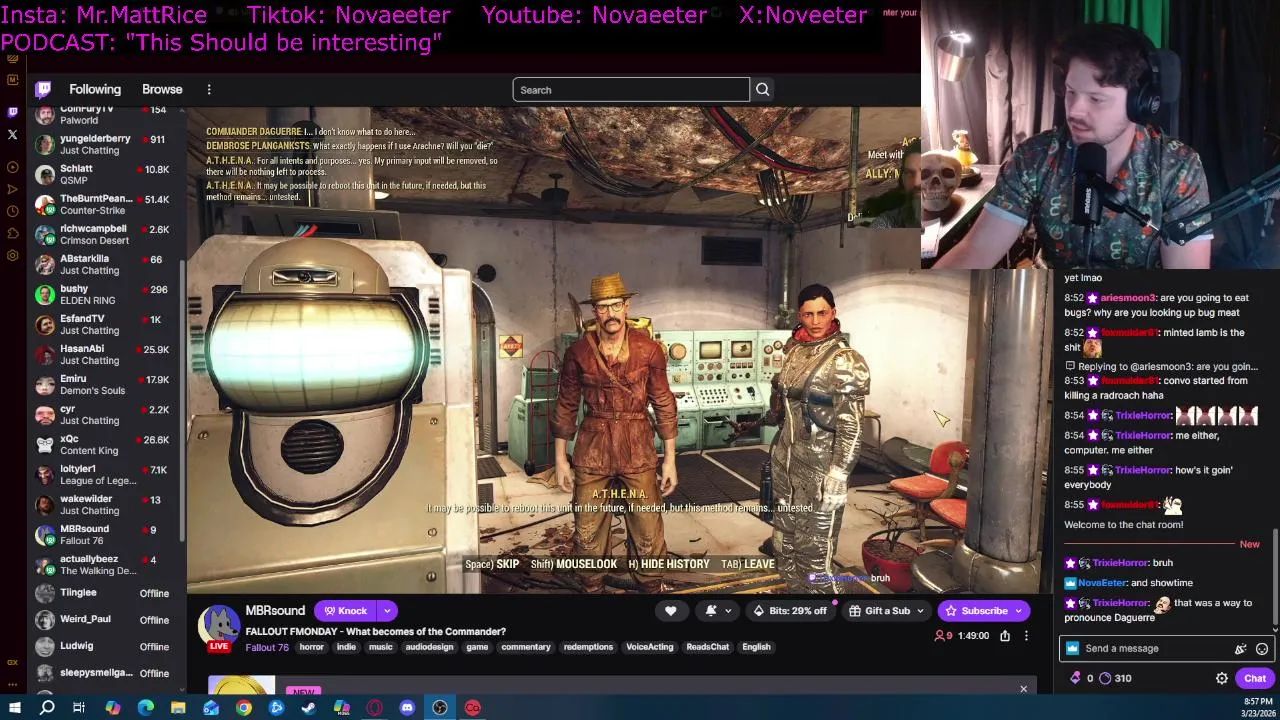Open the MBRsound channel name link
The image size is (1280, 720).
[275, 611]
